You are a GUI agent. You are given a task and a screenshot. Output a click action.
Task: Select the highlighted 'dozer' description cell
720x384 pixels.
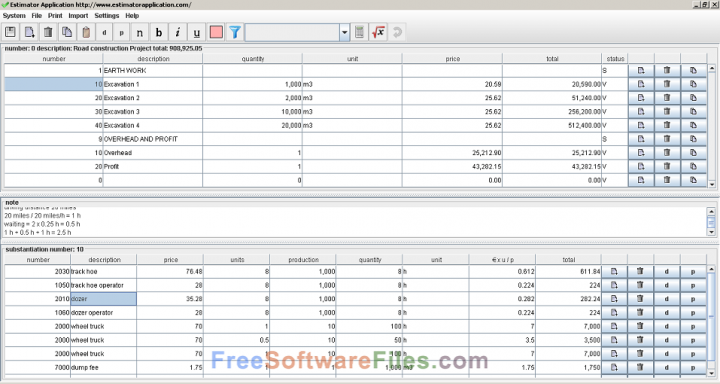click(x=103, y=299)
